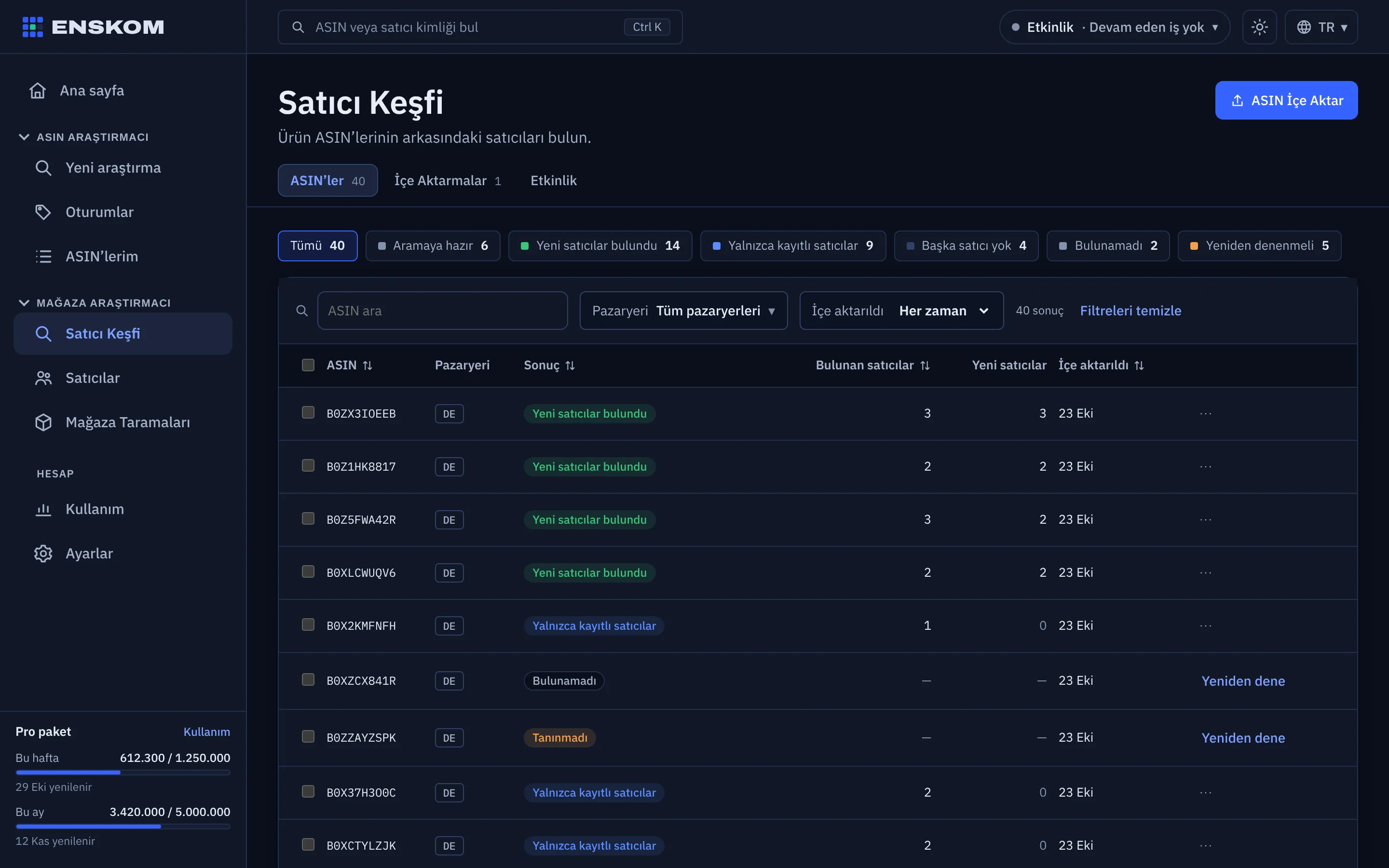Click the ASIN İçe Aktar button
This screenshot has width=1389, height=868.
coord(1286,100)
